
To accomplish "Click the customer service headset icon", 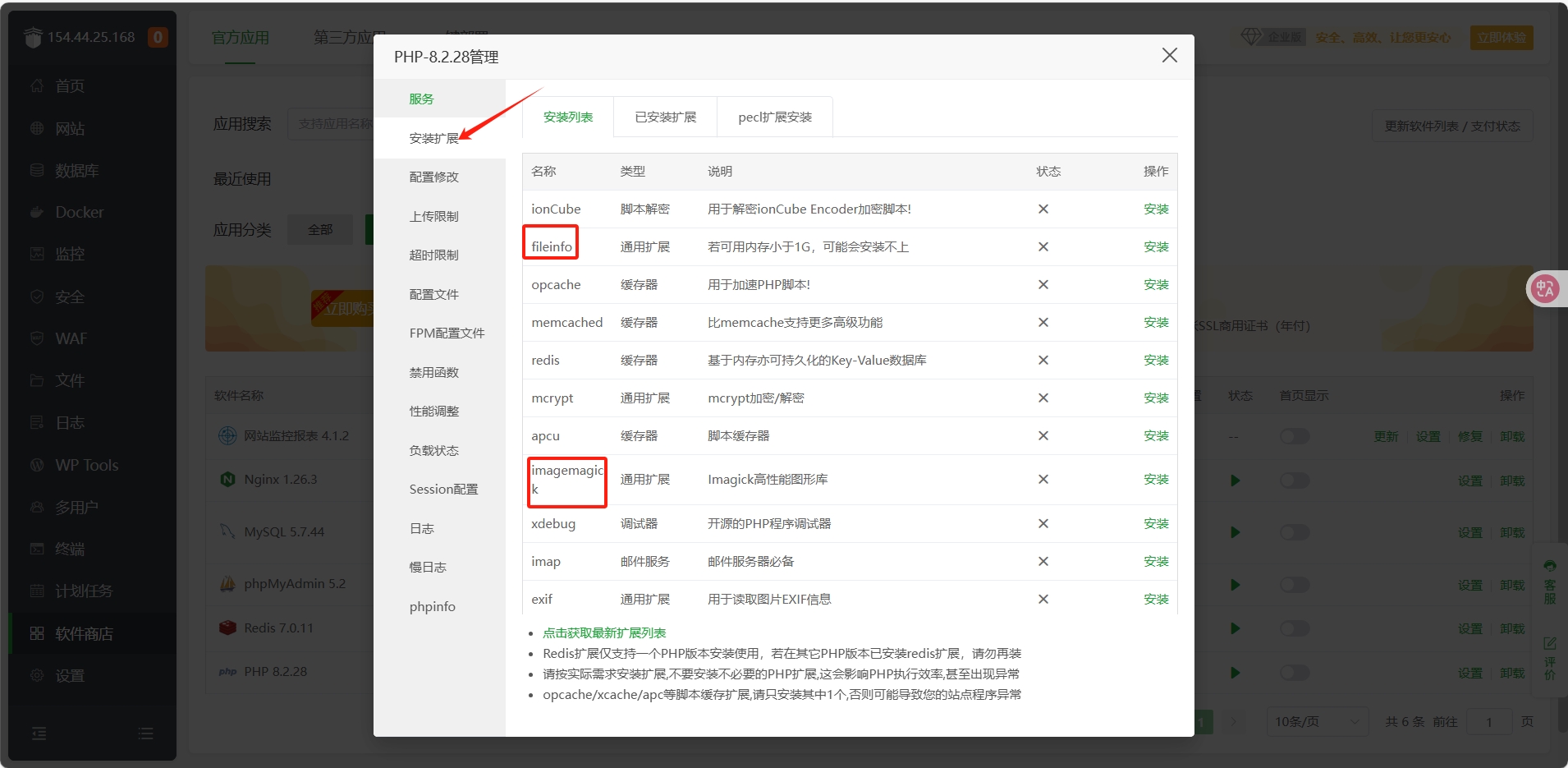I will pyautogui.click(x=1549, y=566).
